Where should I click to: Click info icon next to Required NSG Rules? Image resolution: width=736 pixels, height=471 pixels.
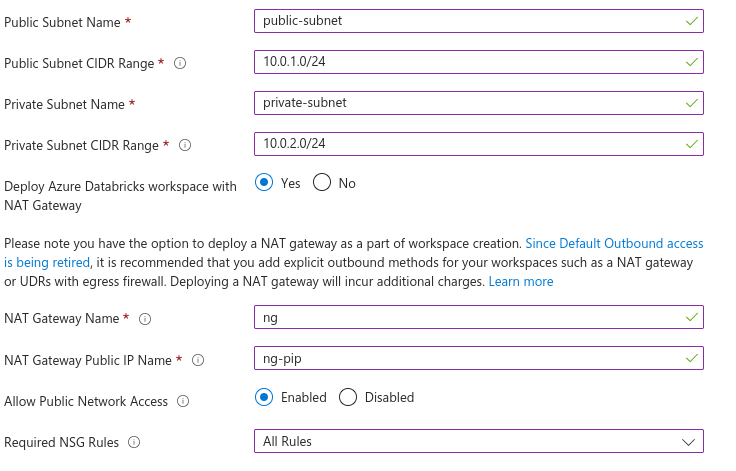point(134,442)
